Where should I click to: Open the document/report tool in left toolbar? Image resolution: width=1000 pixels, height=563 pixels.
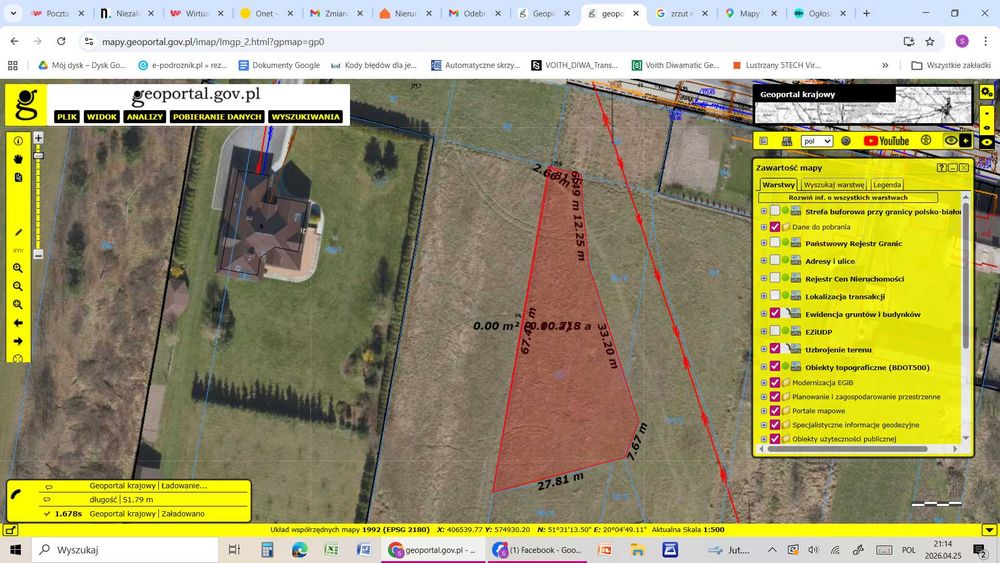[18, 177]
